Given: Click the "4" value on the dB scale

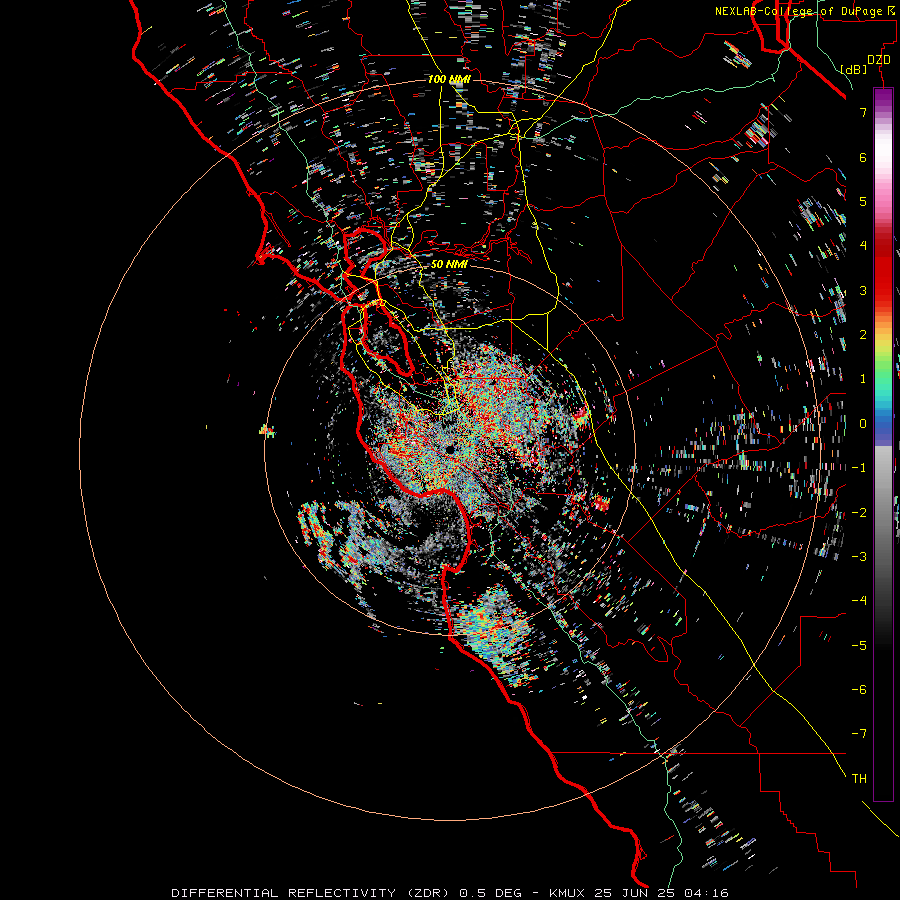Looking at the screenshot, I should point(863,246).
